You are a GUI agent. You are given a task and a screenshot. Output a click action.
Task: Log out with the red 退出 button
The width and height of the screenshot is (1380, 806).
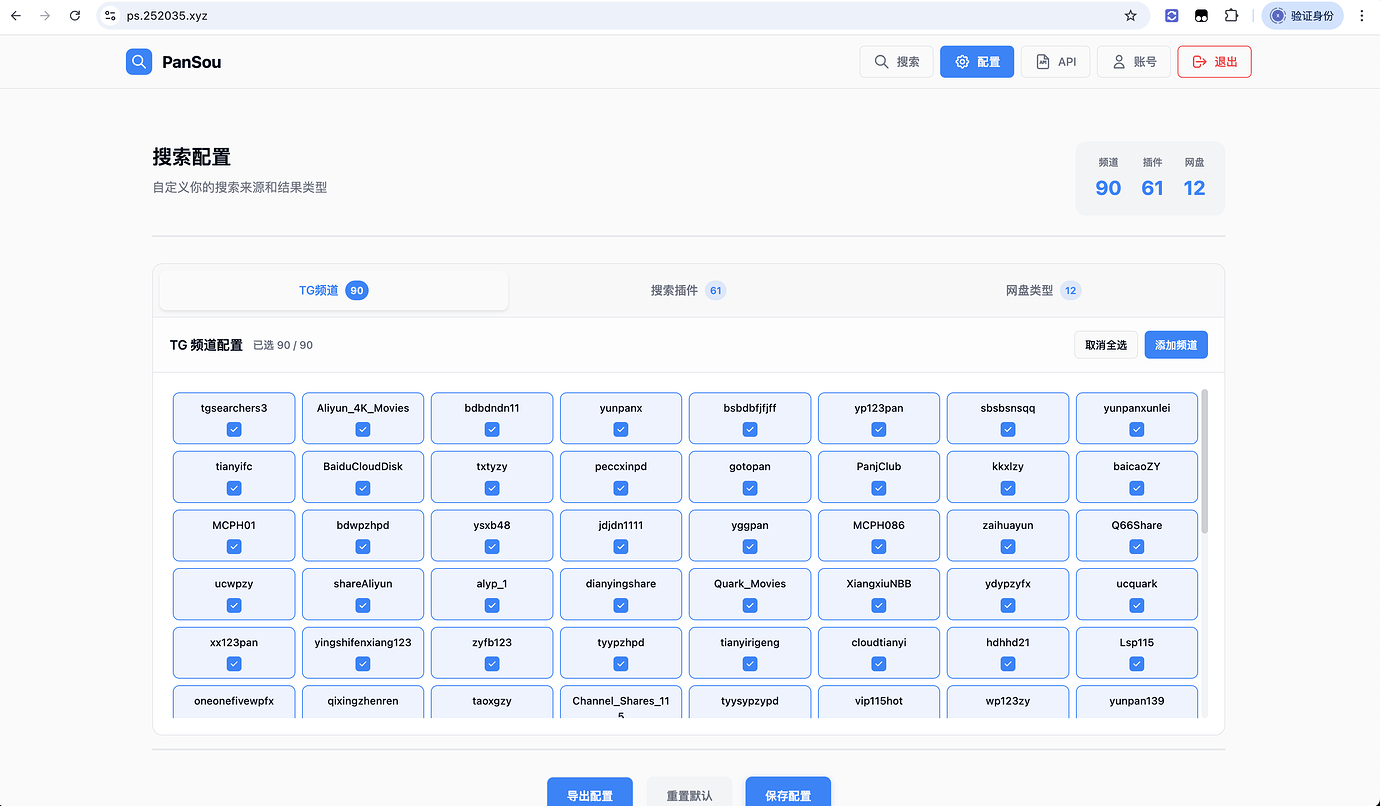coord(1214,62)
